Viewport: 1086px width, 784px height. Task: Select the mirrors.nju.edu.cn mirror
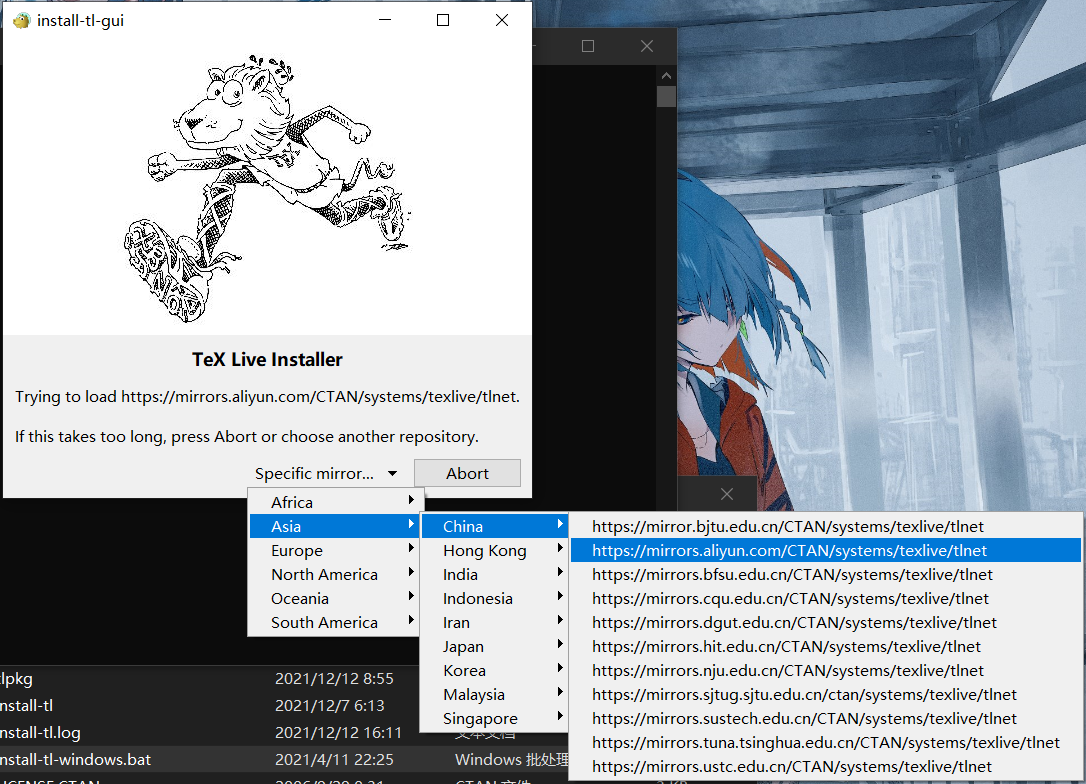(x=826, y=671)
